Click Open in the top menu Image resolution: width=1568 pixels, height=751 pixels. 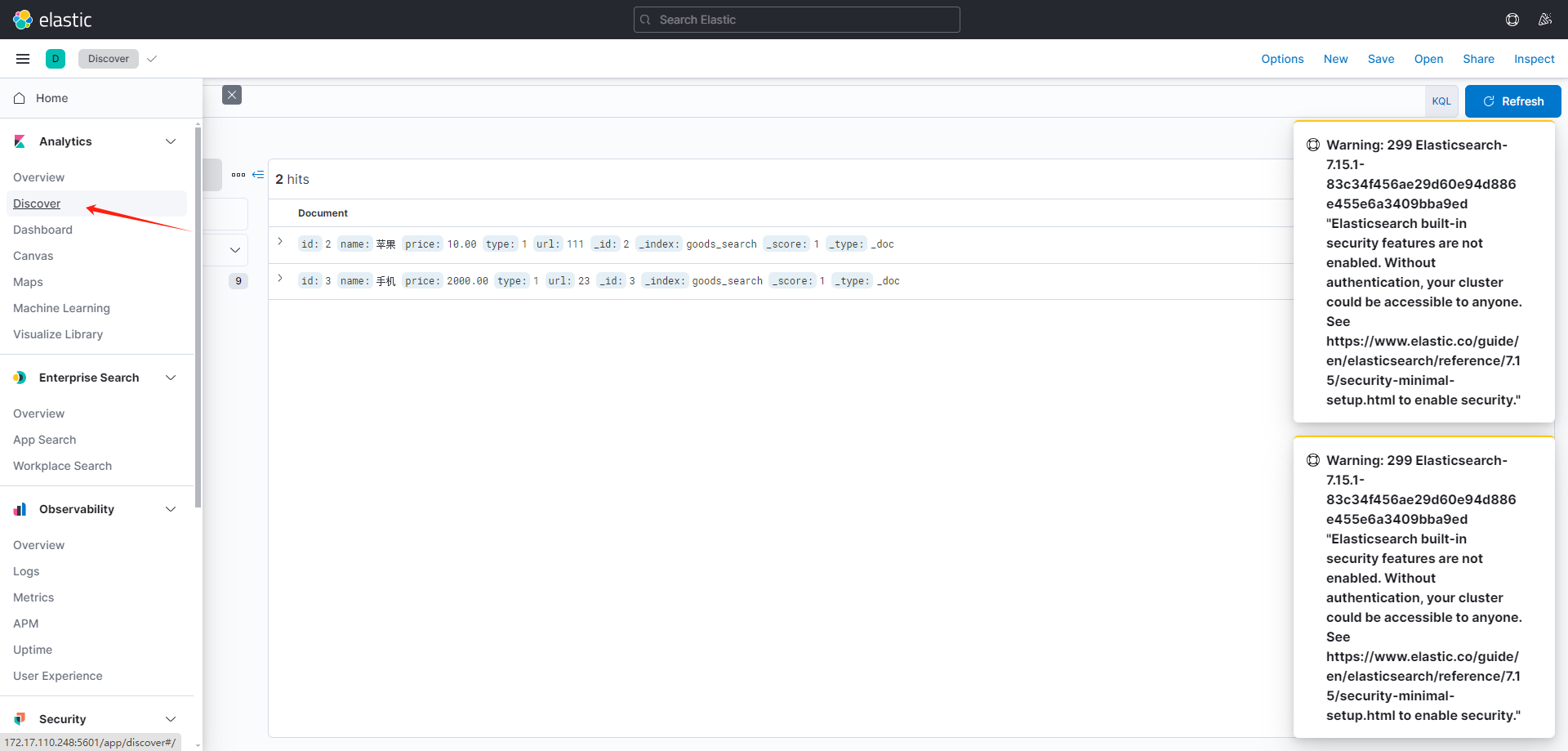(1428, 59)
